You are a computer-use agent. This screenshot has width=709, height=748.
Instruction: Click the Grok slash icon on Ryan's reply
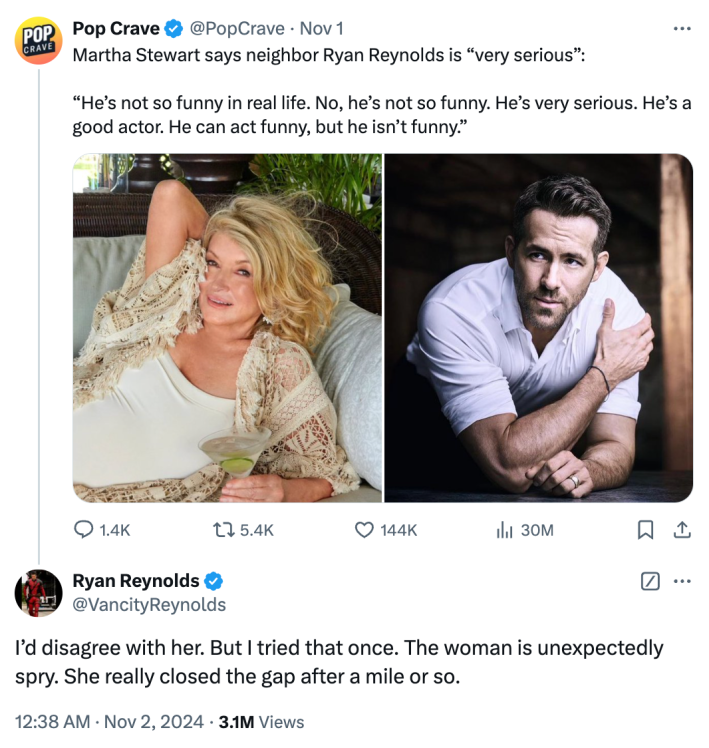point(650,581)
